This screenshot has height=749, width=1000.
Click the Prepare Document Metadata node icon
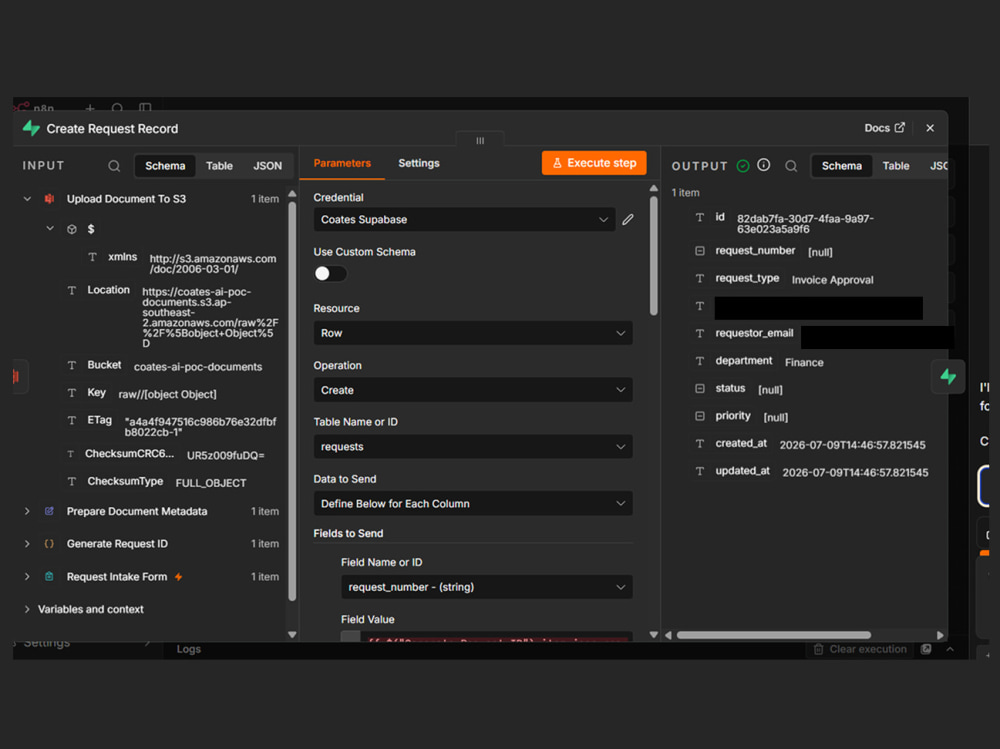tap(49, 511)
